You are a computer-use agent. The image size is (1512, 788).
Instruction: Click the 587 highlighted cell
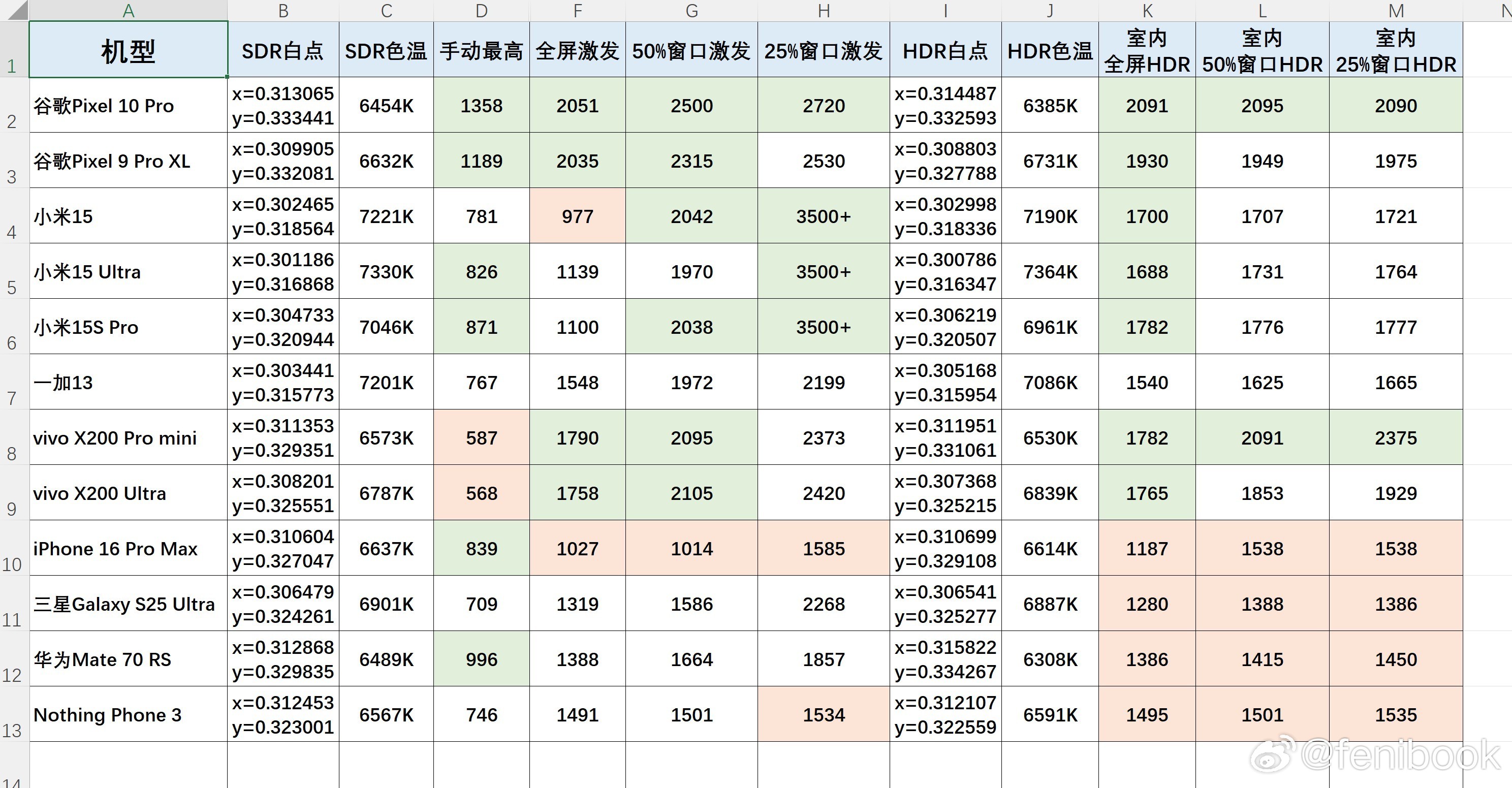(481, 437)
